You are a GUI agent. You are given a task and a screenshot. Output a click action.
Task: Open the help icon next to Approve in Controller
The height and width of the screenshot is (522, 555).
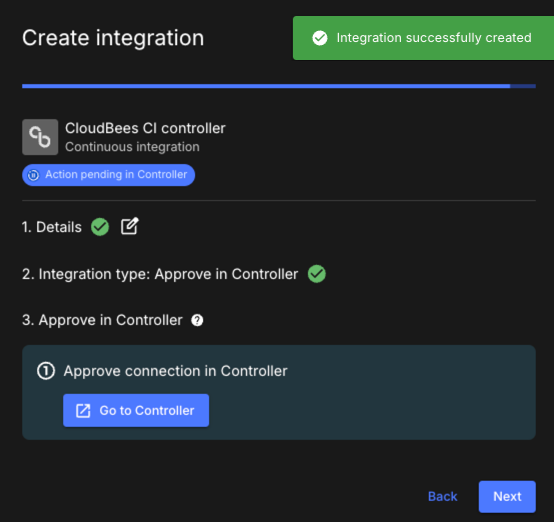(x=197, y=320)
